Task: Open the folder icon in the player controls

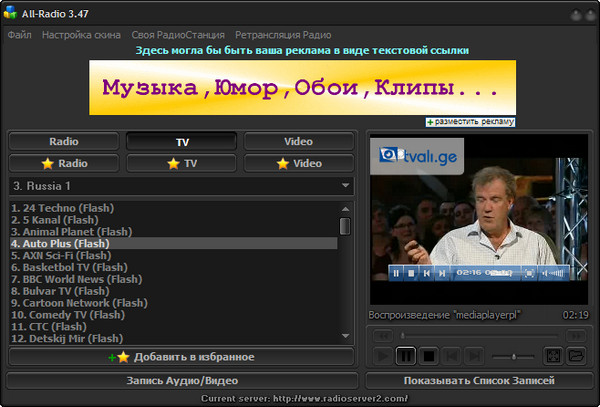Action: pyautogui.click(x=576, y=356)
